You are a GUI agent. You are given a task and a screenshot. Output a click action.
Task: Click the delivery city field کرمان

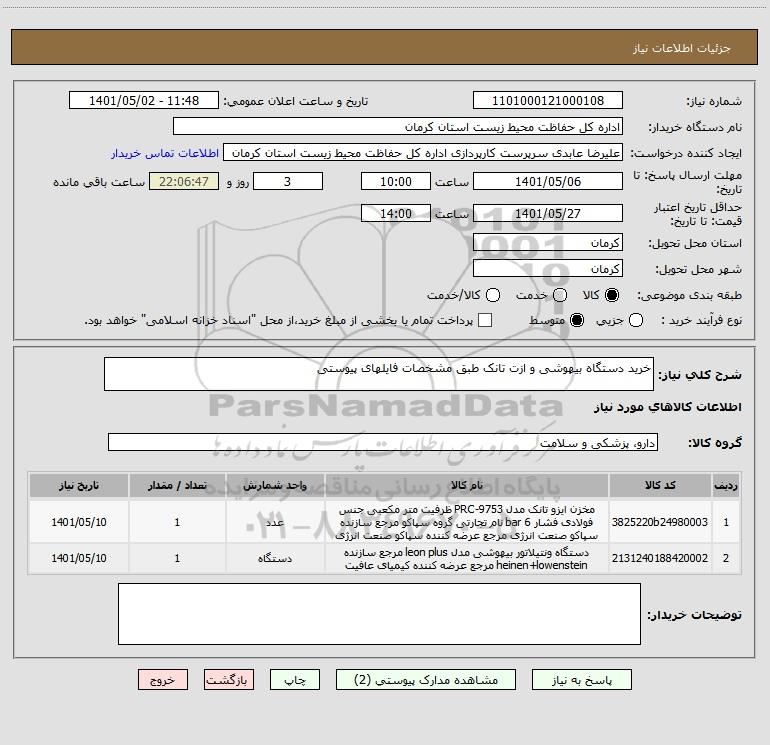click(x=548, y=269)
